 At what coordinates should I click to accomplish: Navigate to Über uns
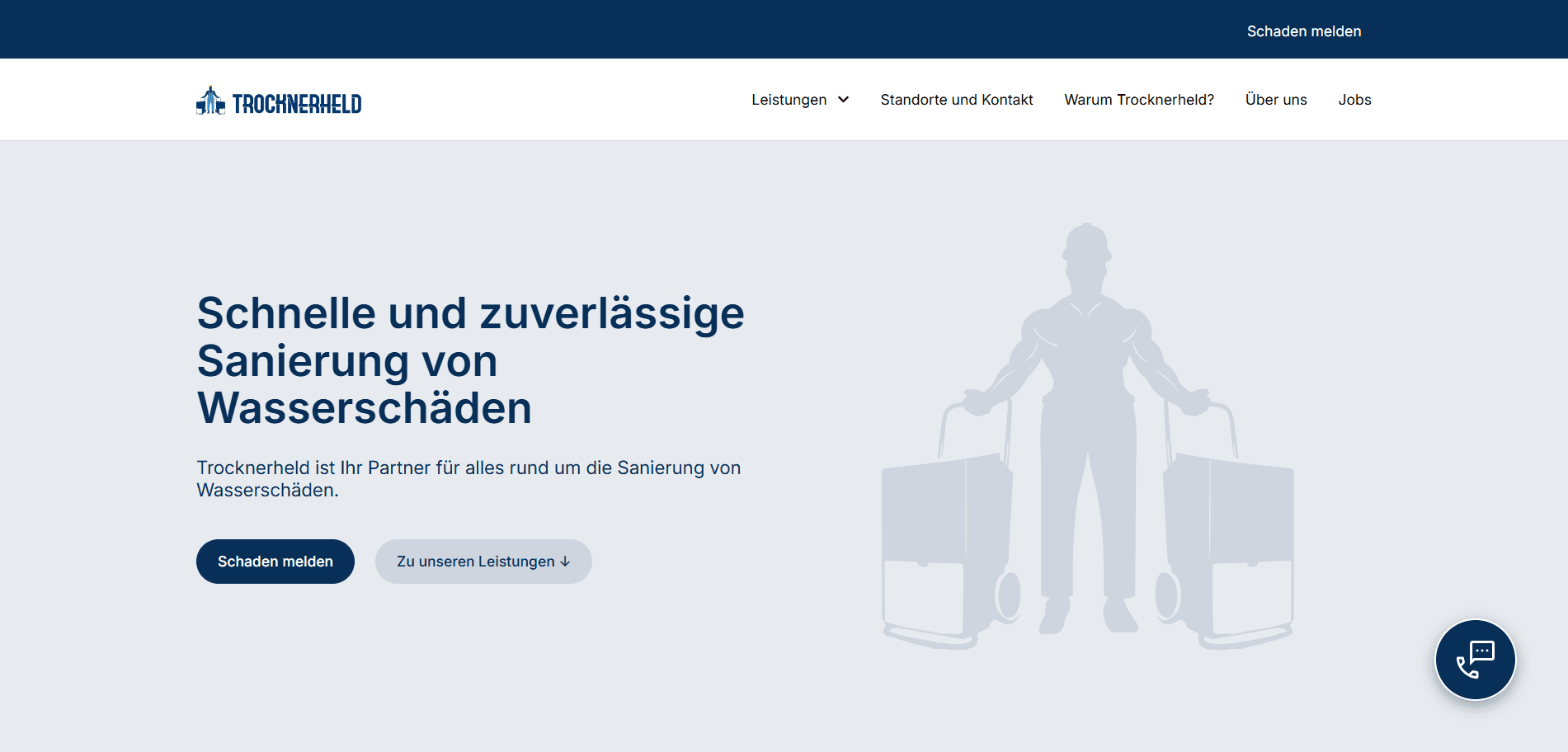(1275, 100)
